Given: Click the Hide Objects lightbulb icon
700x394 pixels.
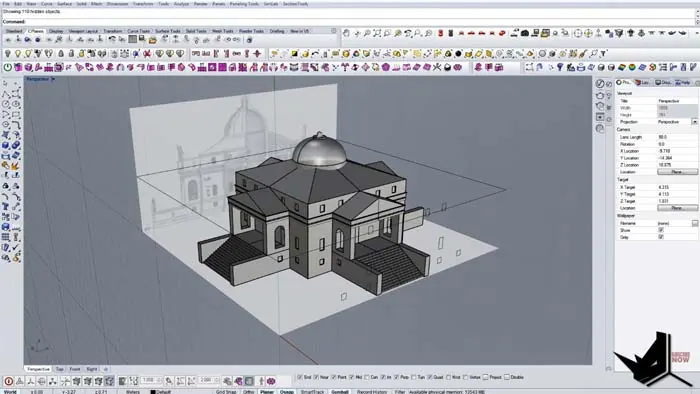Looking at the screenshot, I should coord(8,54).
